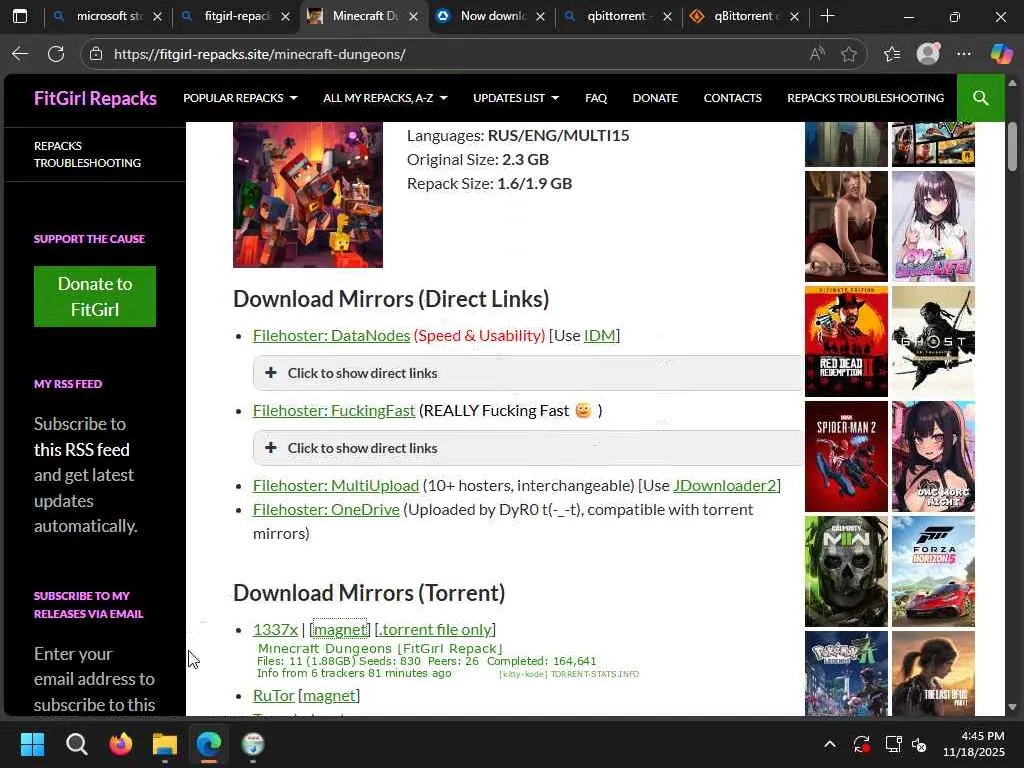Expand All My Repacks, A-Z menu

tap(385, 98)
